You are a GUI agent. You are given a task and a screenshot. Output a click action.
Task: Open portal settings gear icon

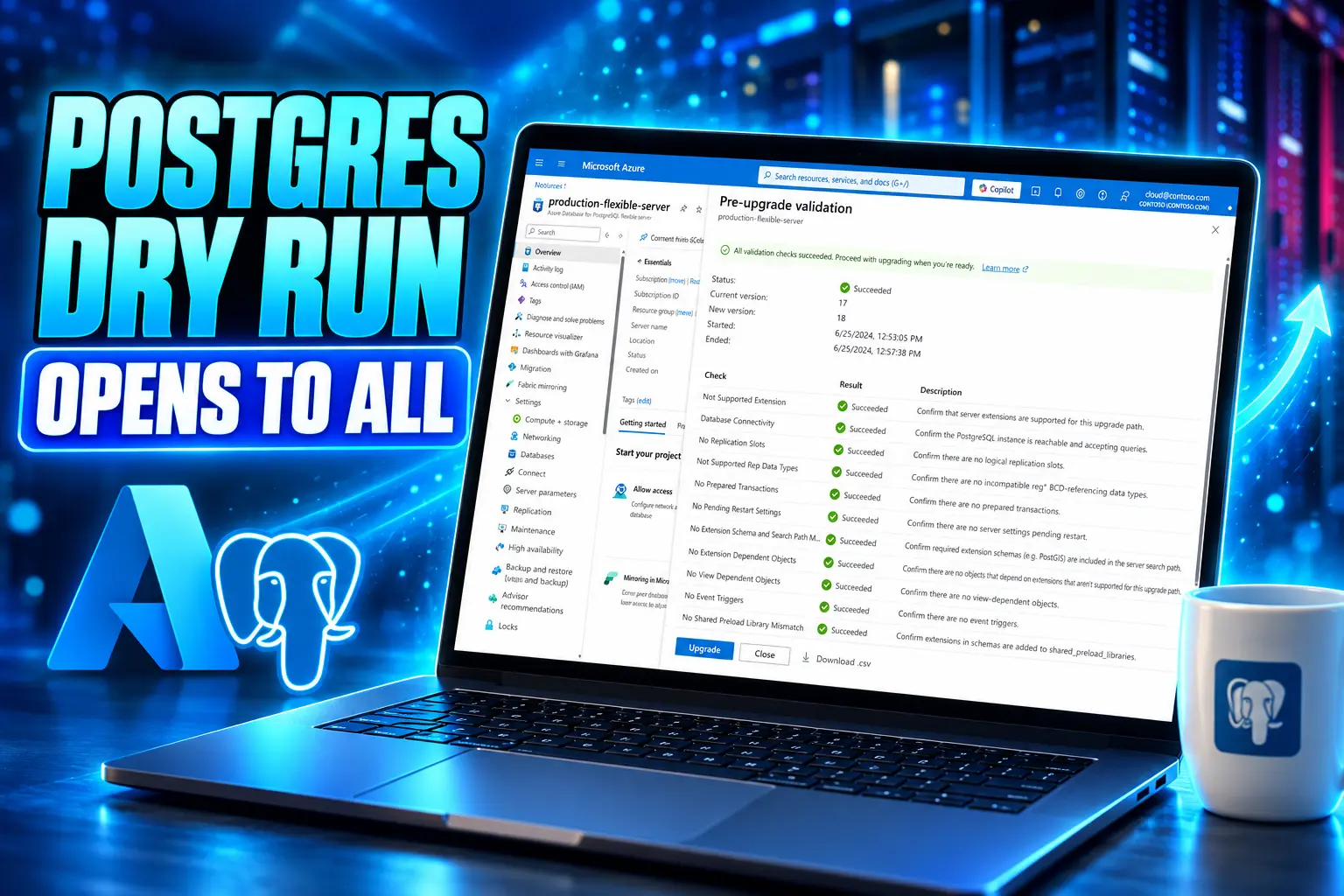(1080, 193)
